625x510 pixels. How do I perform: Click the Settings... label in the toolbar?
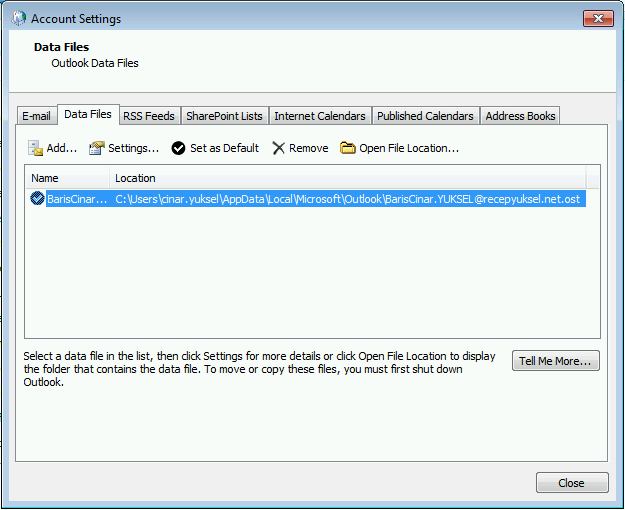click(x=134, y=148)
